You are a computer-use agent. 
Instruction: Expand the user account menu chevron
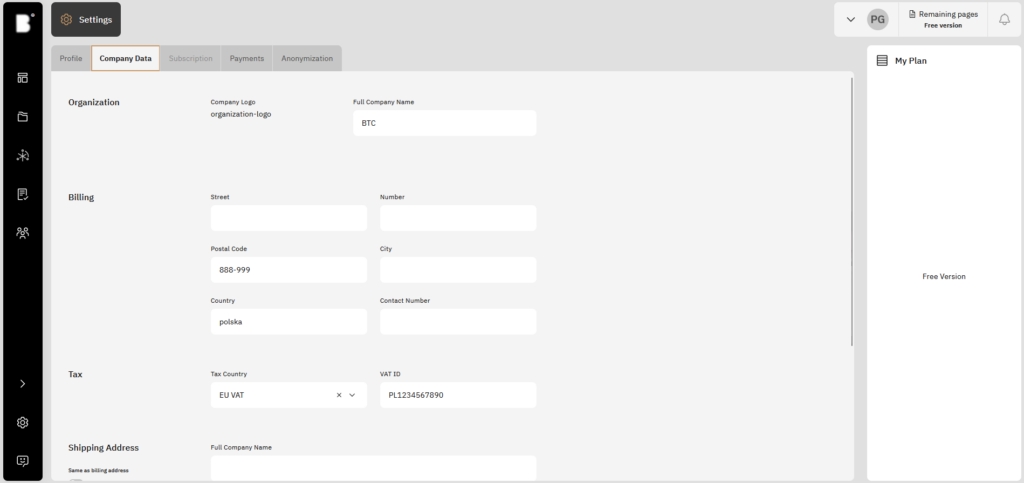pos(851,19)
